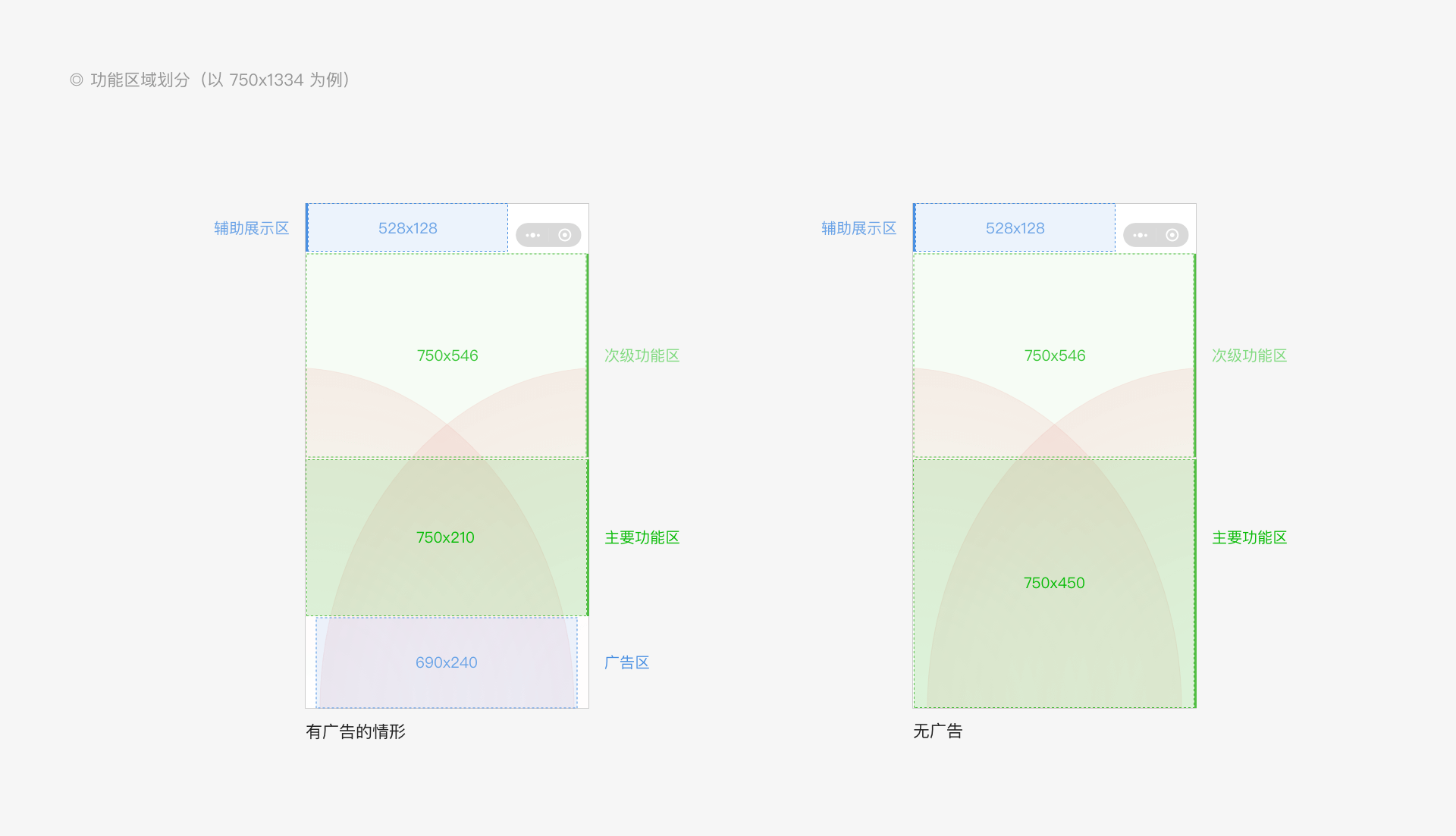1456x836 pixels.
Task: Click the right 主要功能区 label
Action: [1250, 537]
